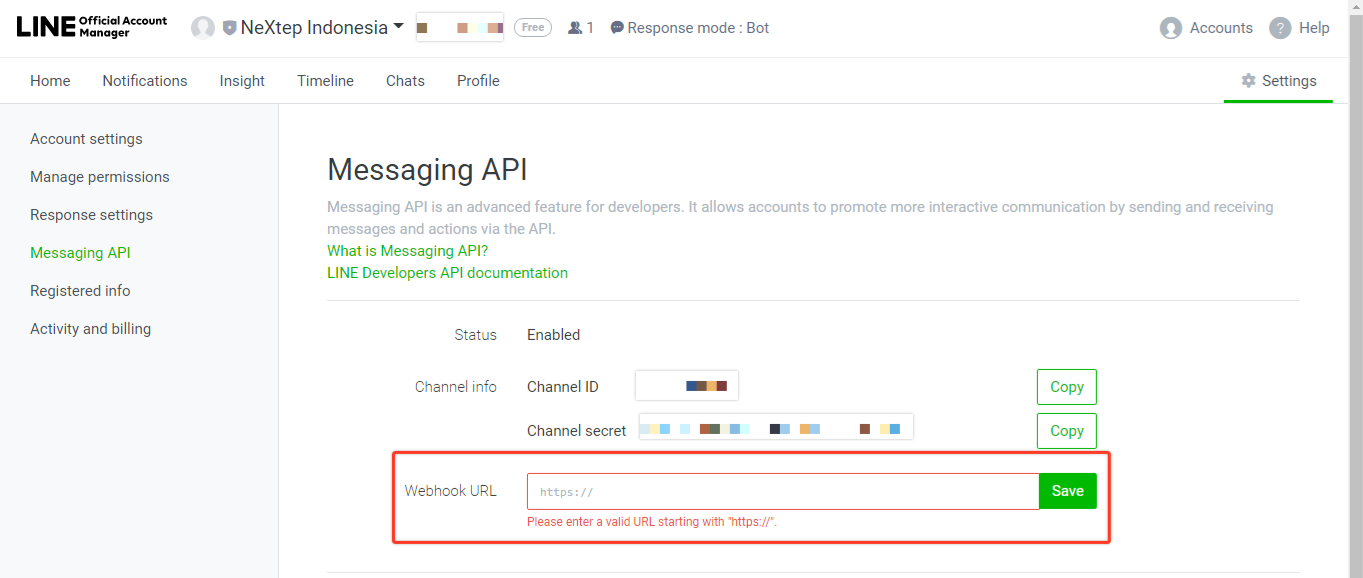Open the Notifications tab
This screenshot has width=1363, height=578.
tap(145, 81)
